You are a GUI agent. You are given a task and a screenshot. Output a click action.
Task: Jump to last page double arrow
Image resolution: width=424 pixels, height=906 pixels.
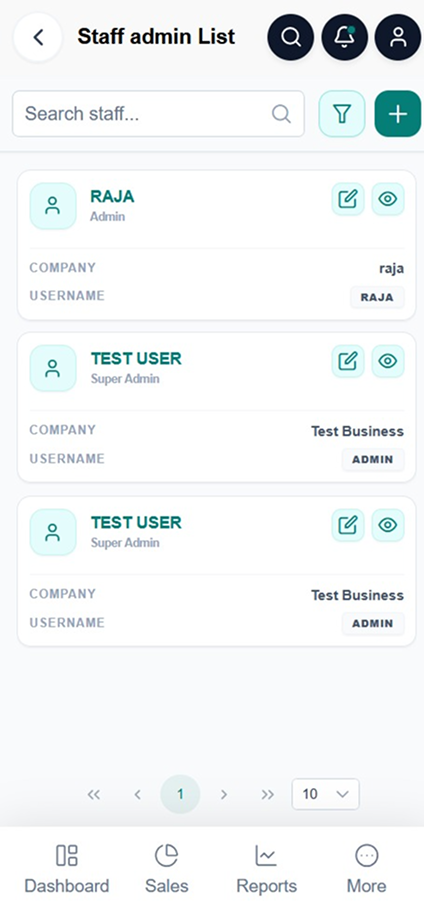coord(267,794)
